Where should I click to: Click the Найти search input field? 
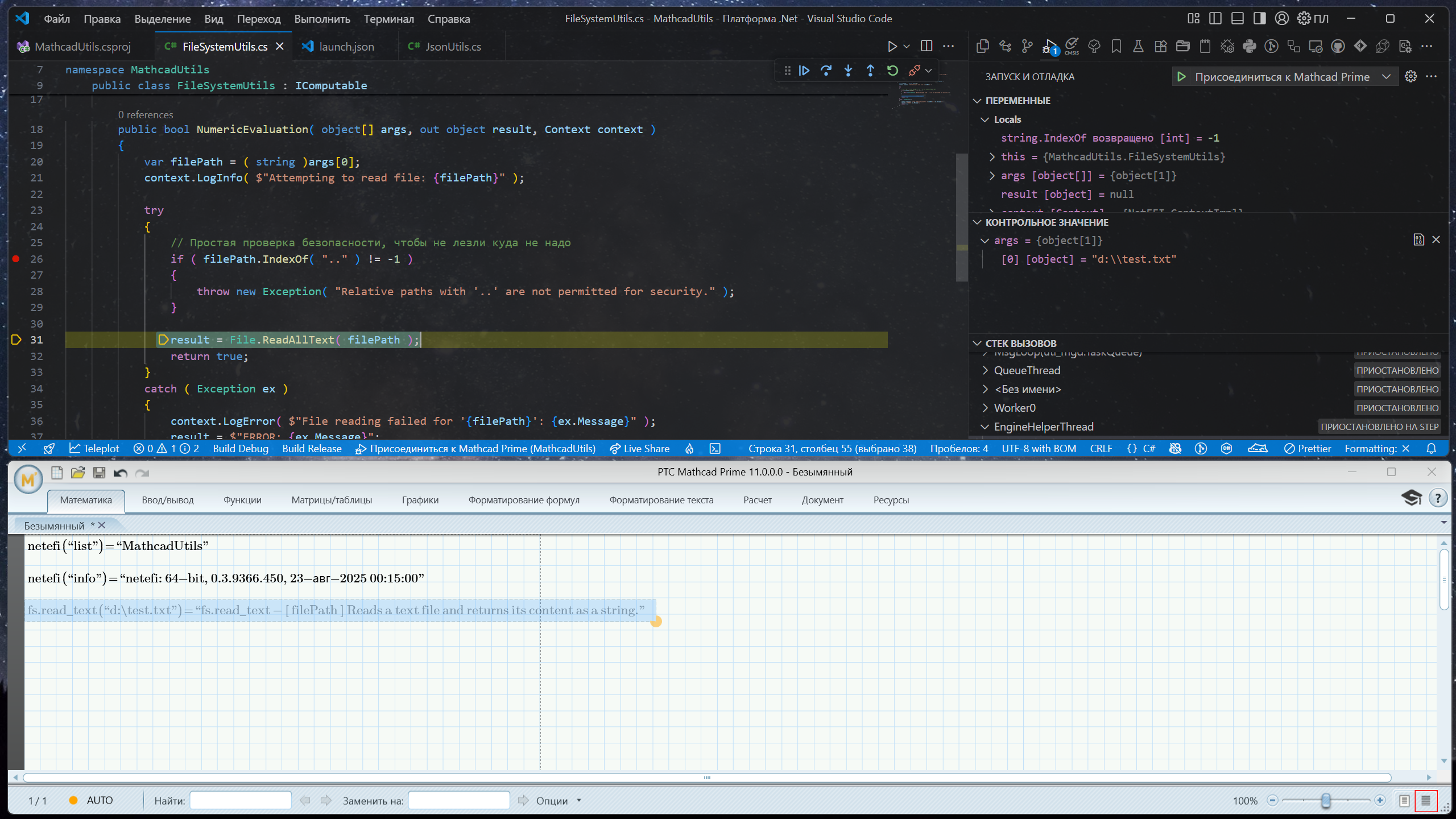coord(241,801)
